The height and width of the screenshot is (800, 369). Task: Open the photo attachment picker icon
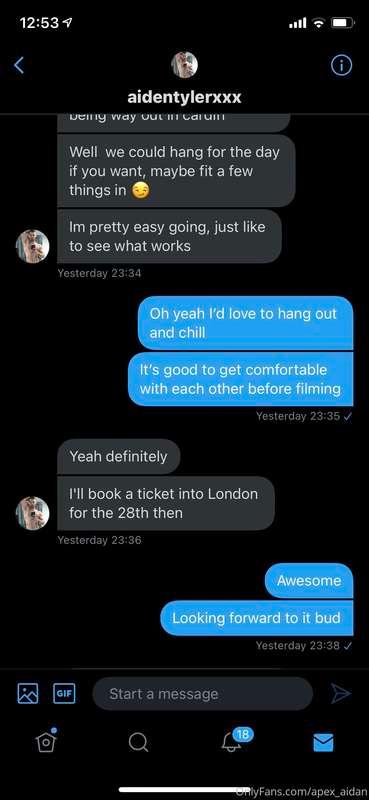point(28,693)
